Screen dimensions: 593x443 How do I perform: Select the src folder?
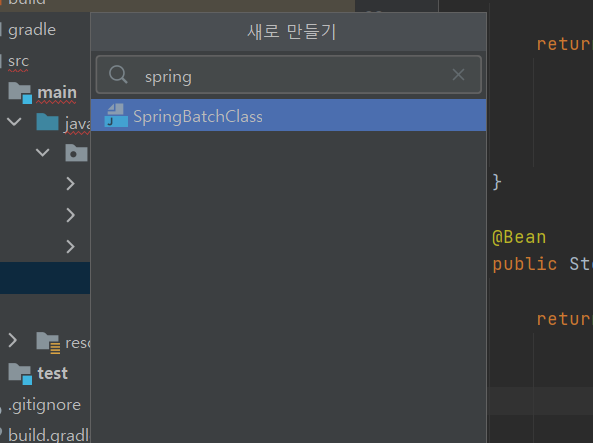point(18,61)
